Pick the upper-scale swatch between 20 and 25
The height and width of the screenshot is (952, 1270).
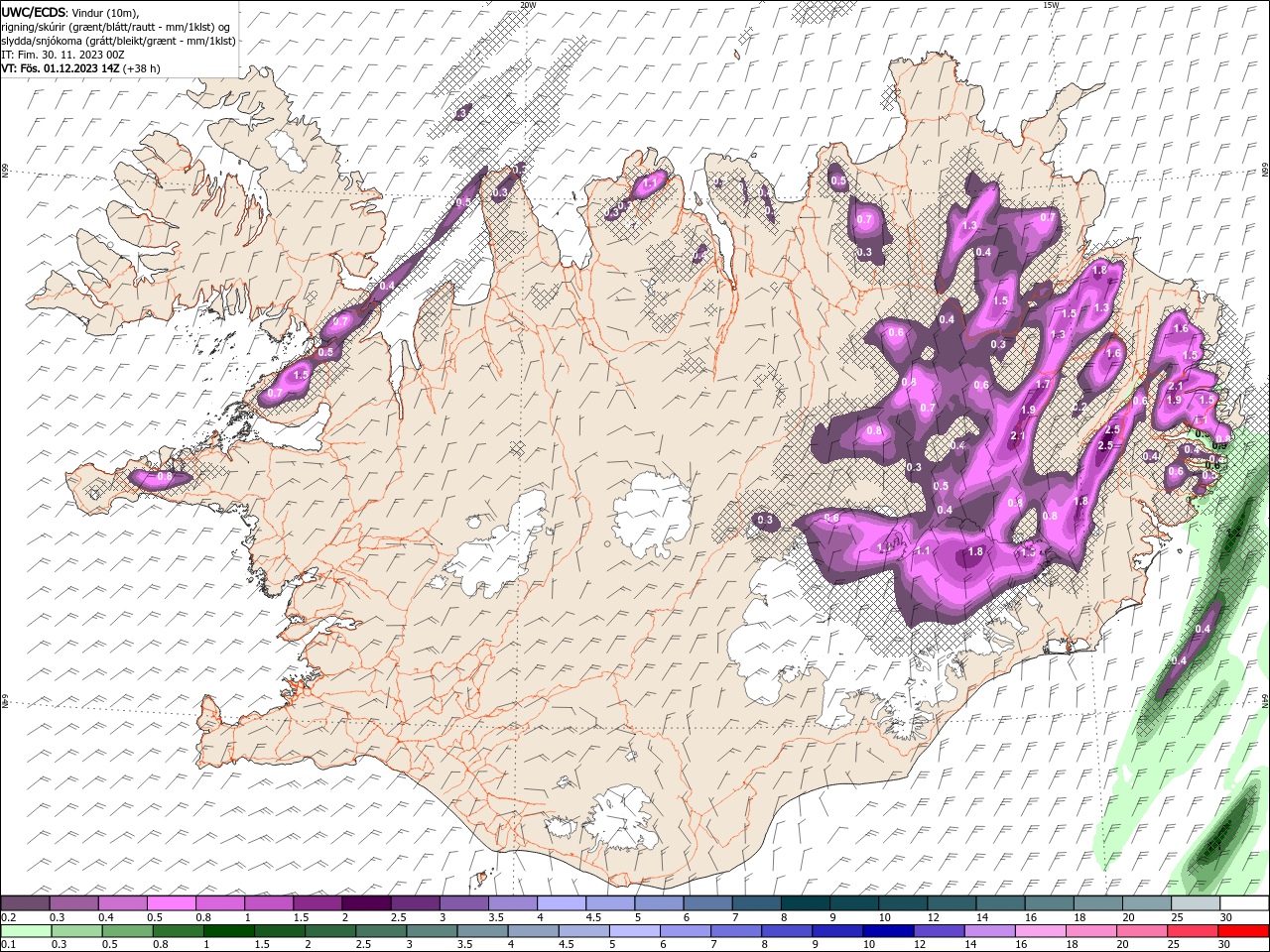1147,903
